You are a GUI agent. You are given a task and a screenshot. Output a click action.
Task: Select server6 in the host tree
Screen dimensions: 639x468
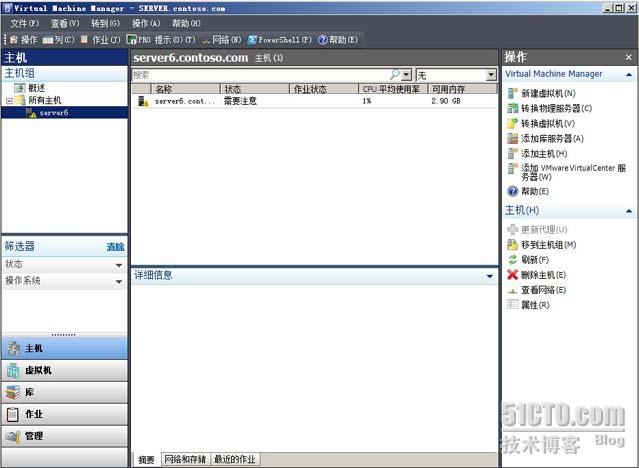54,113
